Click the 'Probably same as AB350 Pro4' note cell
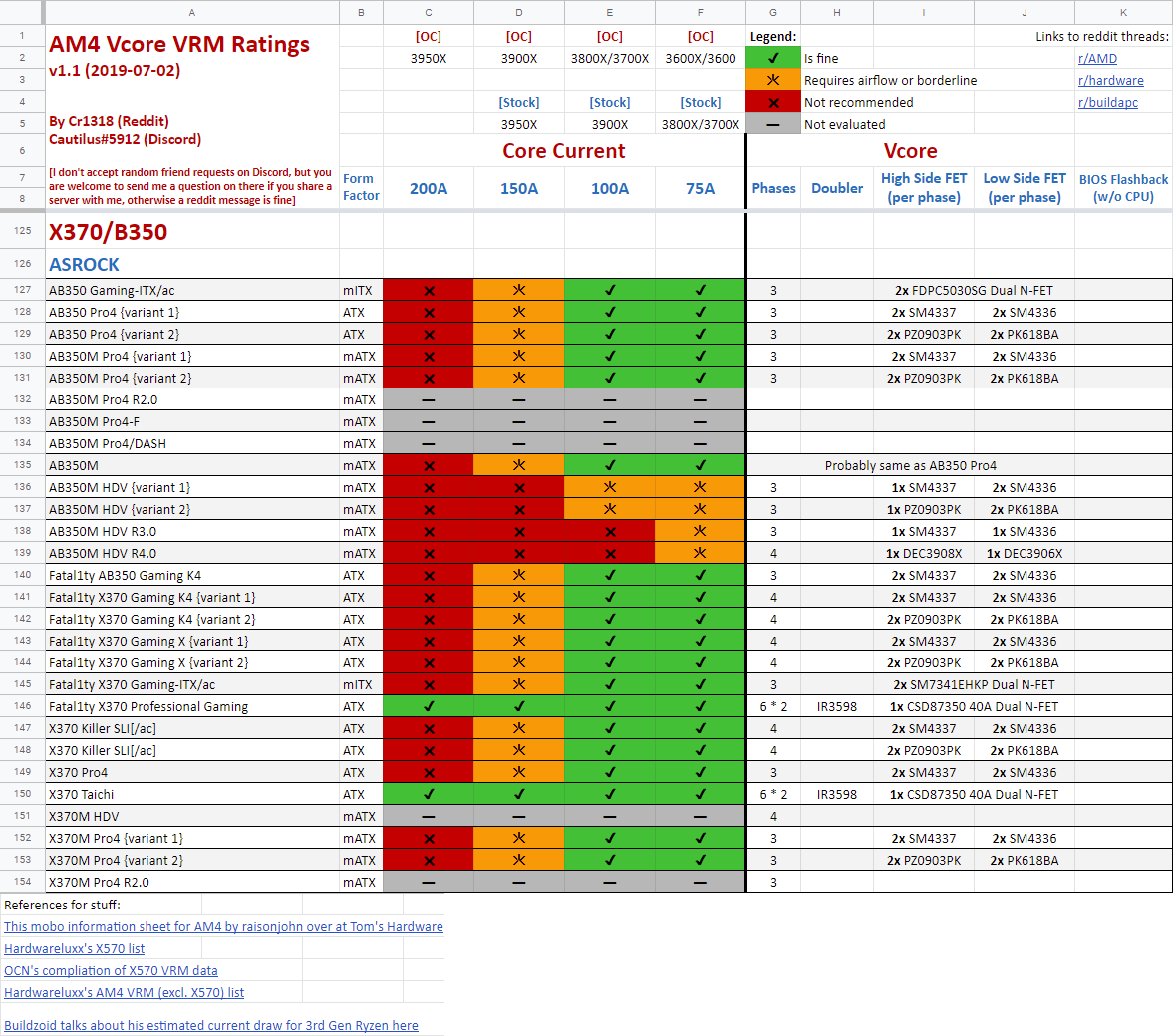Image resolution: width=1173 pixels, height=1036 pixels. pyautogui.click(x=911, y=465)
